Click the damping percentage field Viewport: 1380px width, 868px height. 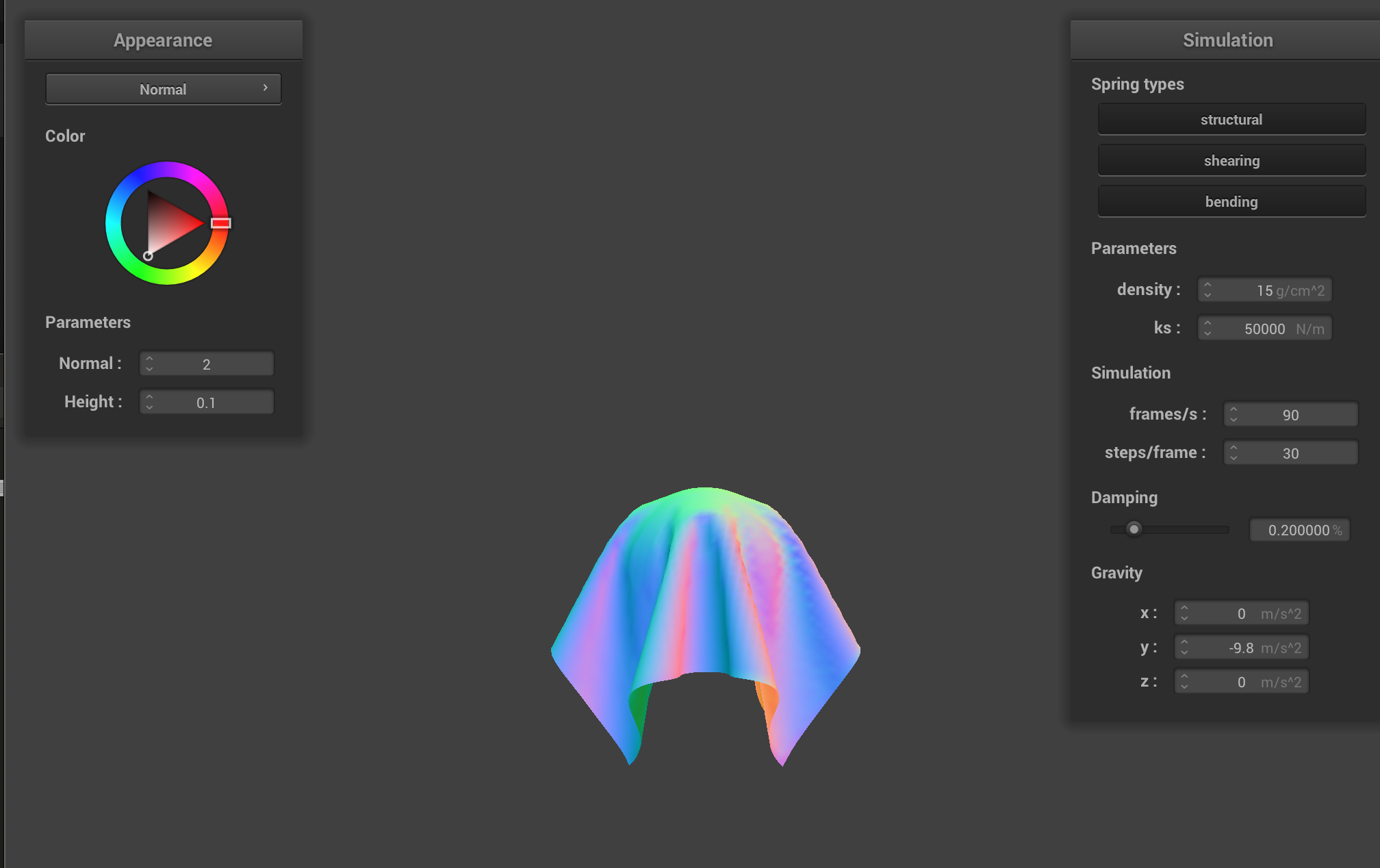(x=1299, y=530)
